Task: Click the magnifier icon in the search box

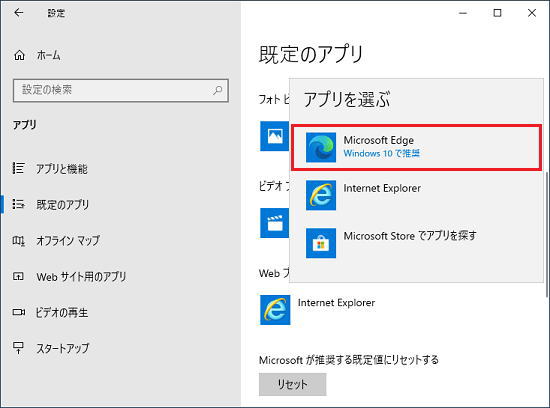Action: pyautogui.click(x=217, y=91)
